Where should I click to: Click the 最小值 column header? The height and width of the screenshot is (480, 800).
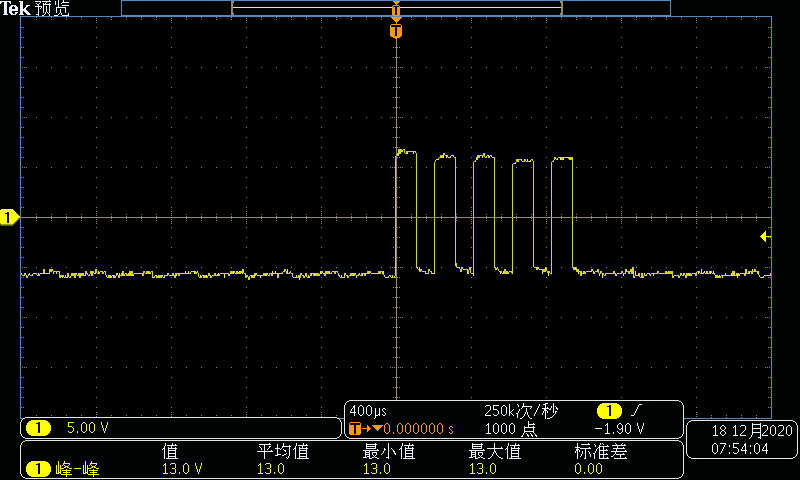click(388, 451)
